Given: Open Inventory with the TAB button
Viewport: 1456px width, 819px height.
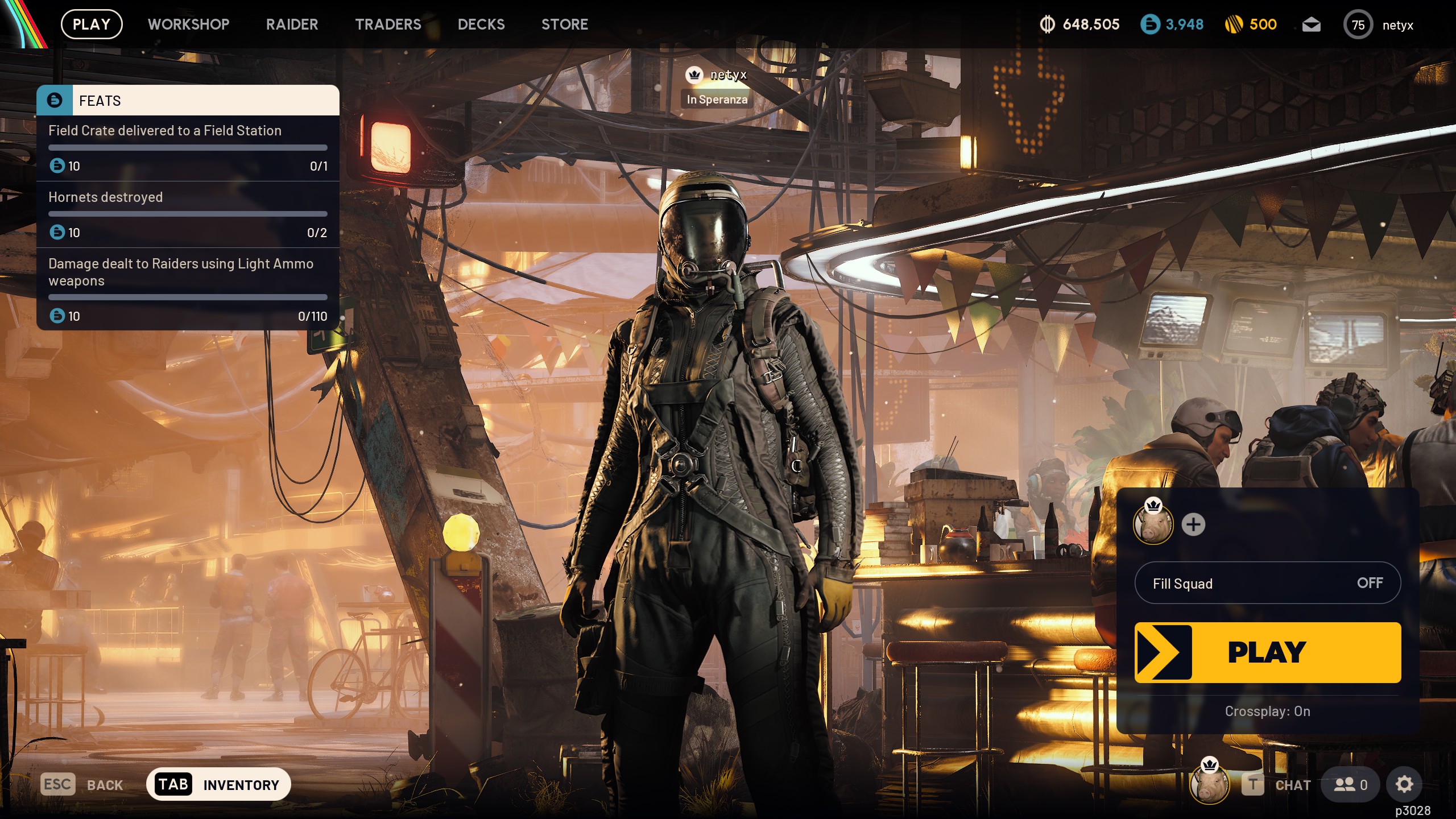Looking at the screenshot, I should pos(218,785).
